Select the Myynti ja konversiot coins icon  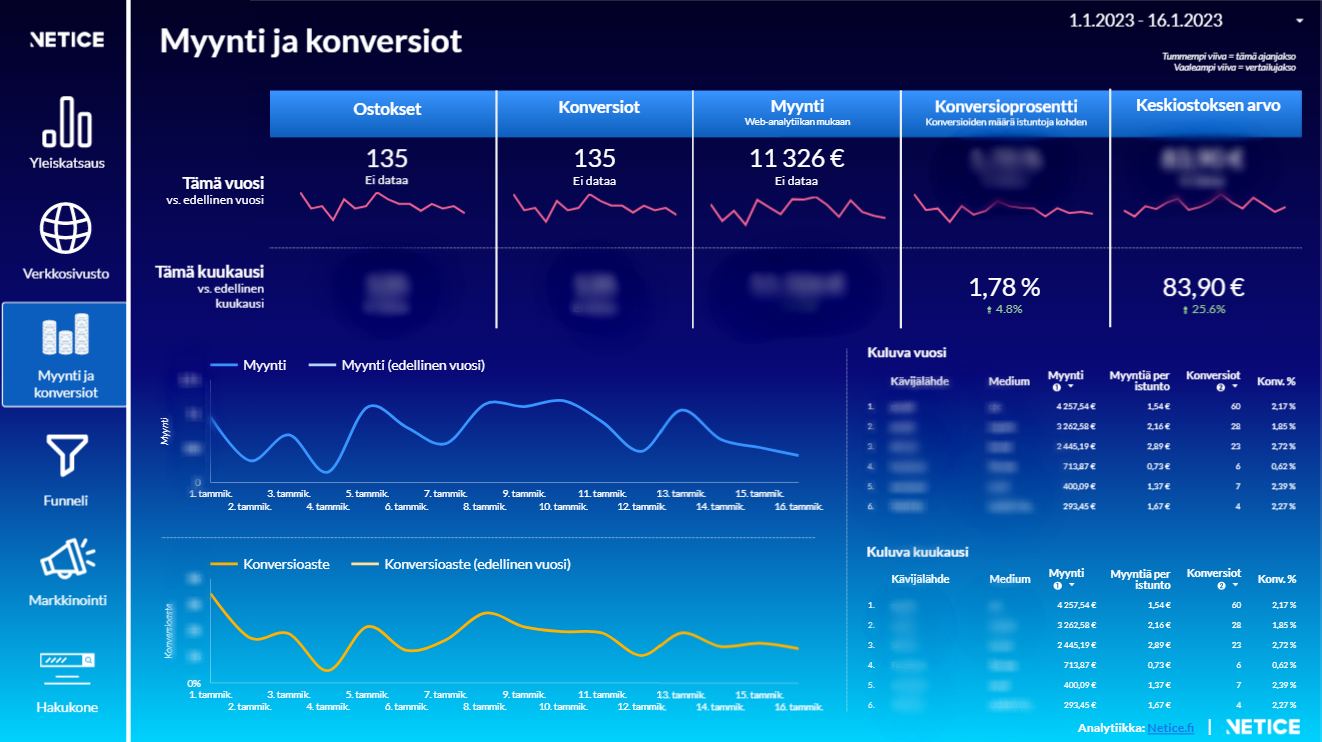tap(65, 335)
